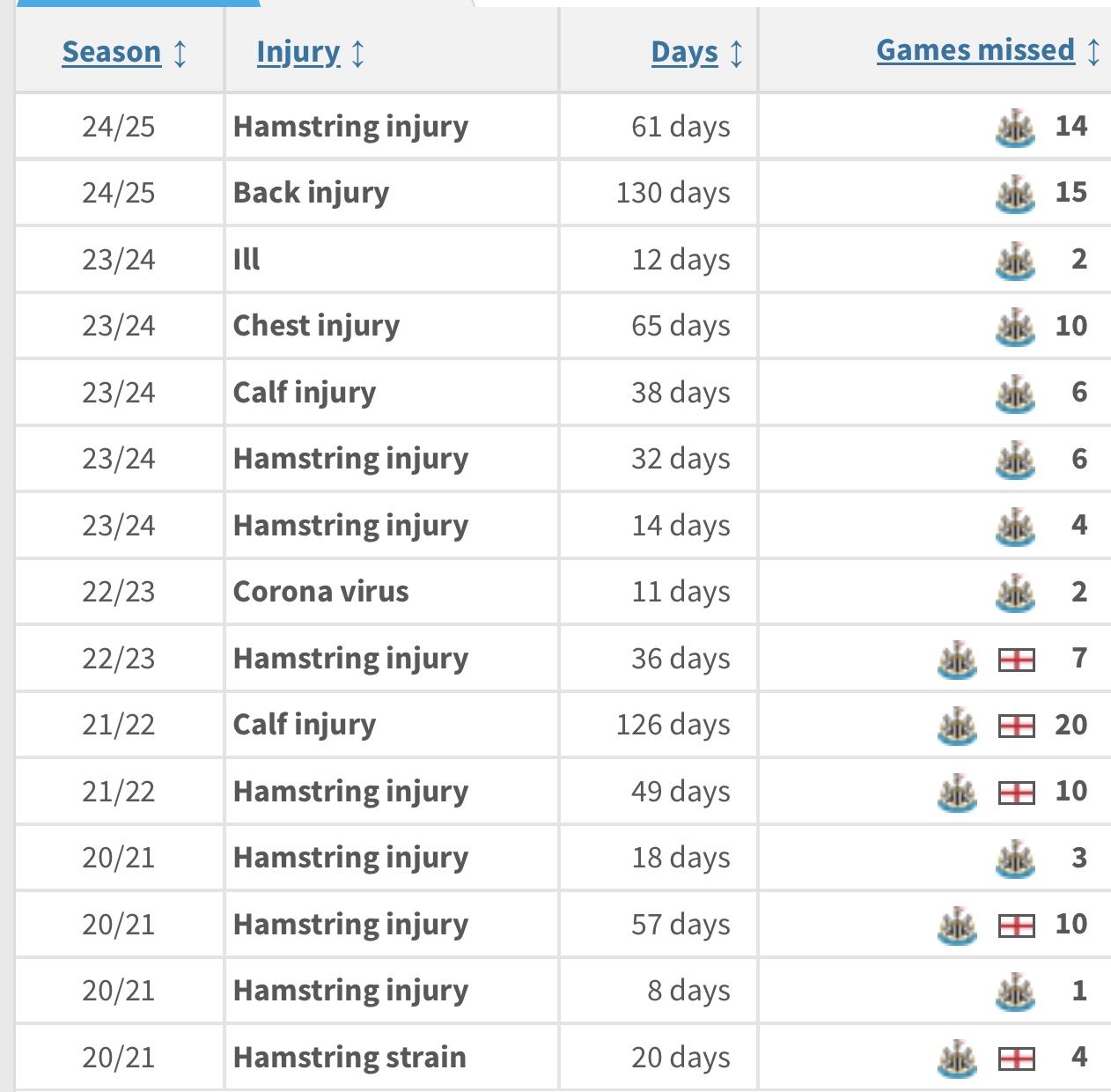Sort table by Season column header
Image resolution: width=1111 pixels, height=1092 pixels.
coord(112,52)
